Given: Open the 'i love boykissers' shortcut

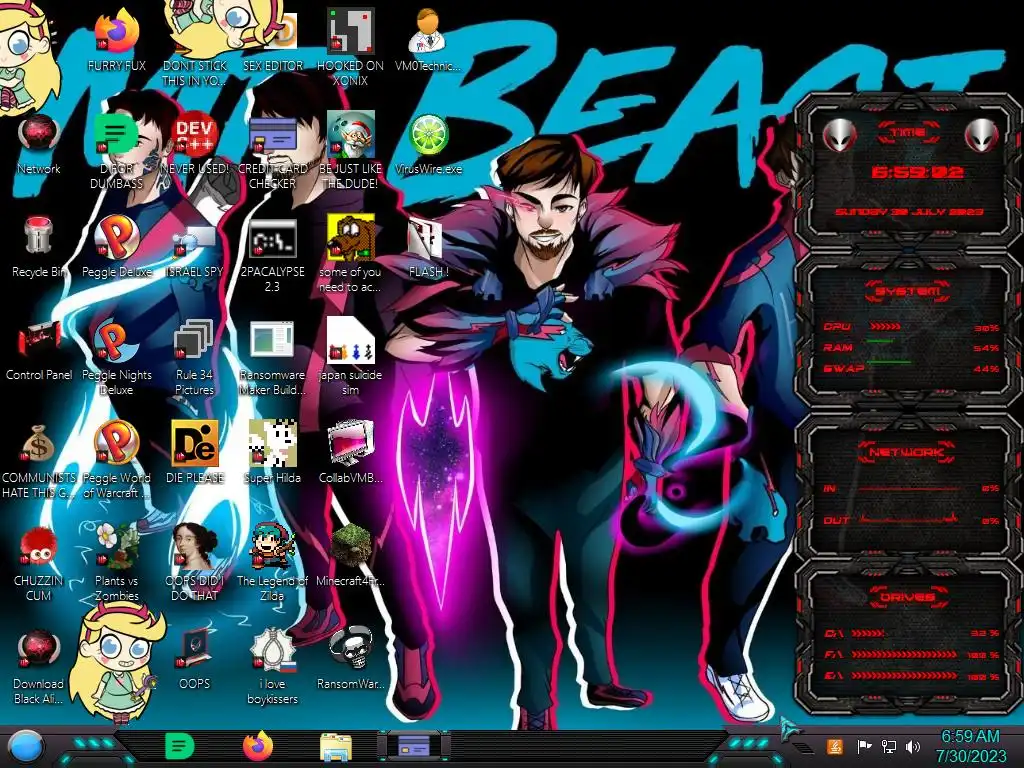Looking at the screenshot, I should tap(272, 648).
